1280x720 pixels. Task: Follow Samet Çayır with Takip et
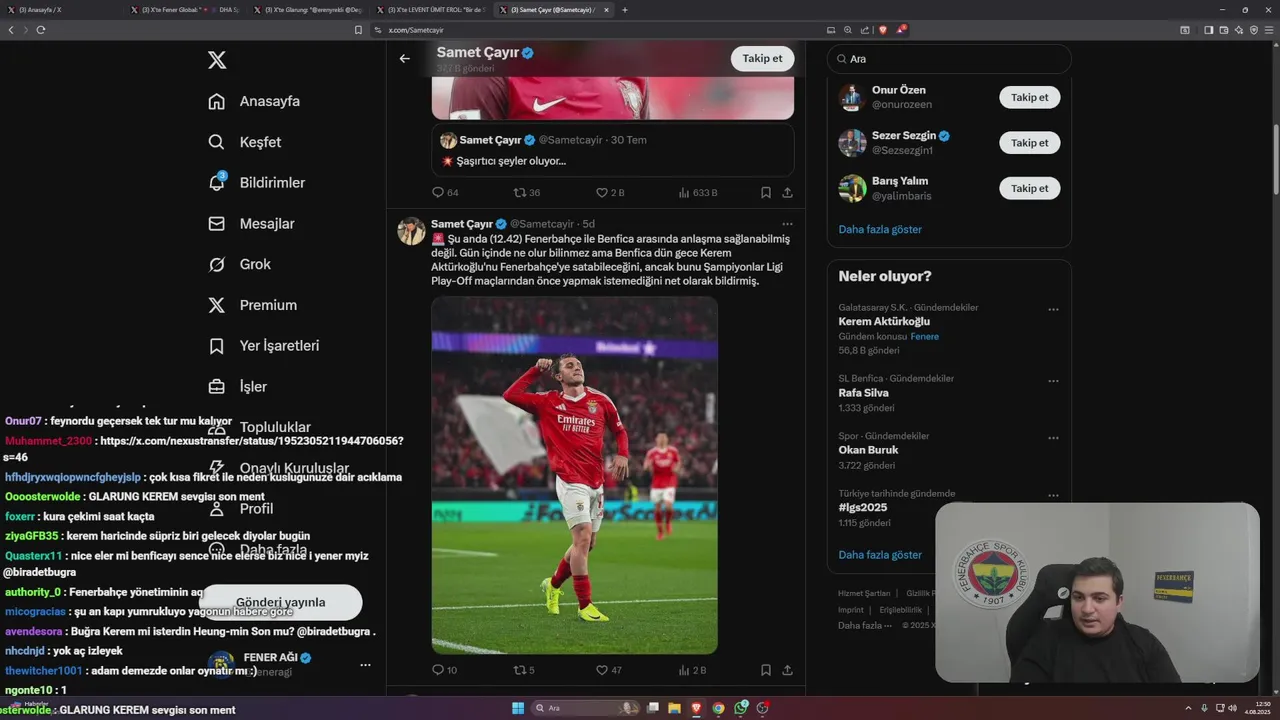762,58
